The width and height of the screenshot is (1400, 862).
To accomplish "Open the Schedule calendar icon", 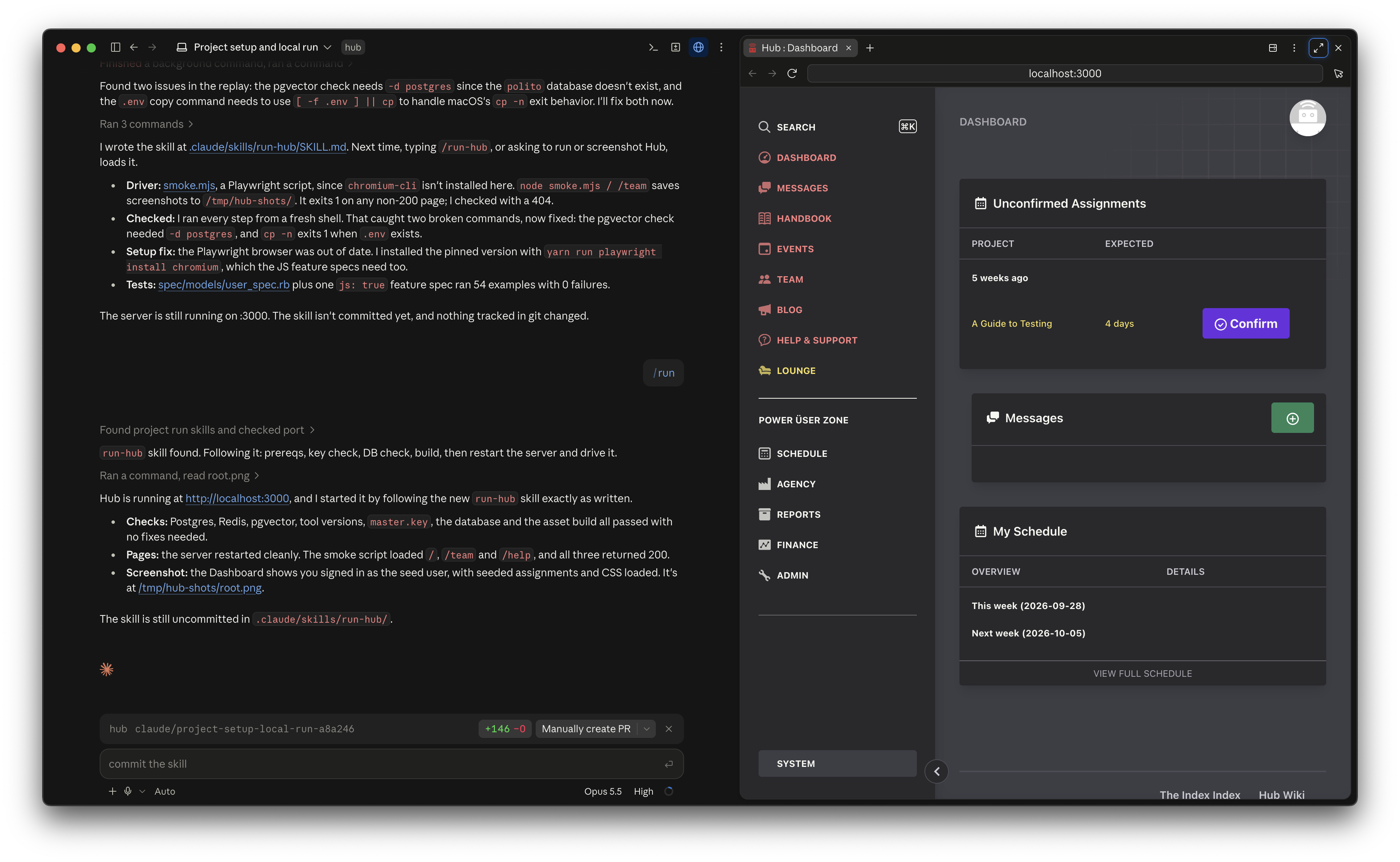I will click(764, 453).
